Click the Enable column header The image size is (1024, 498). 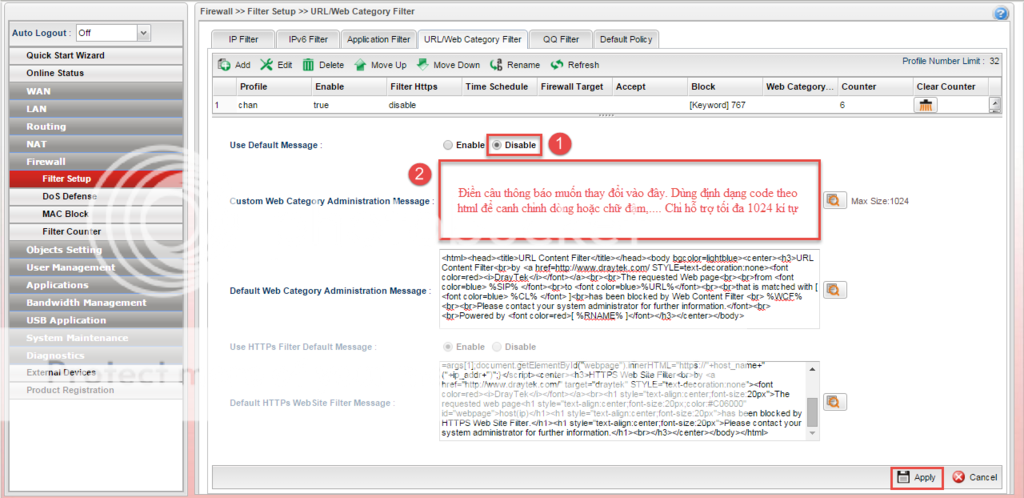pos(348,86)
